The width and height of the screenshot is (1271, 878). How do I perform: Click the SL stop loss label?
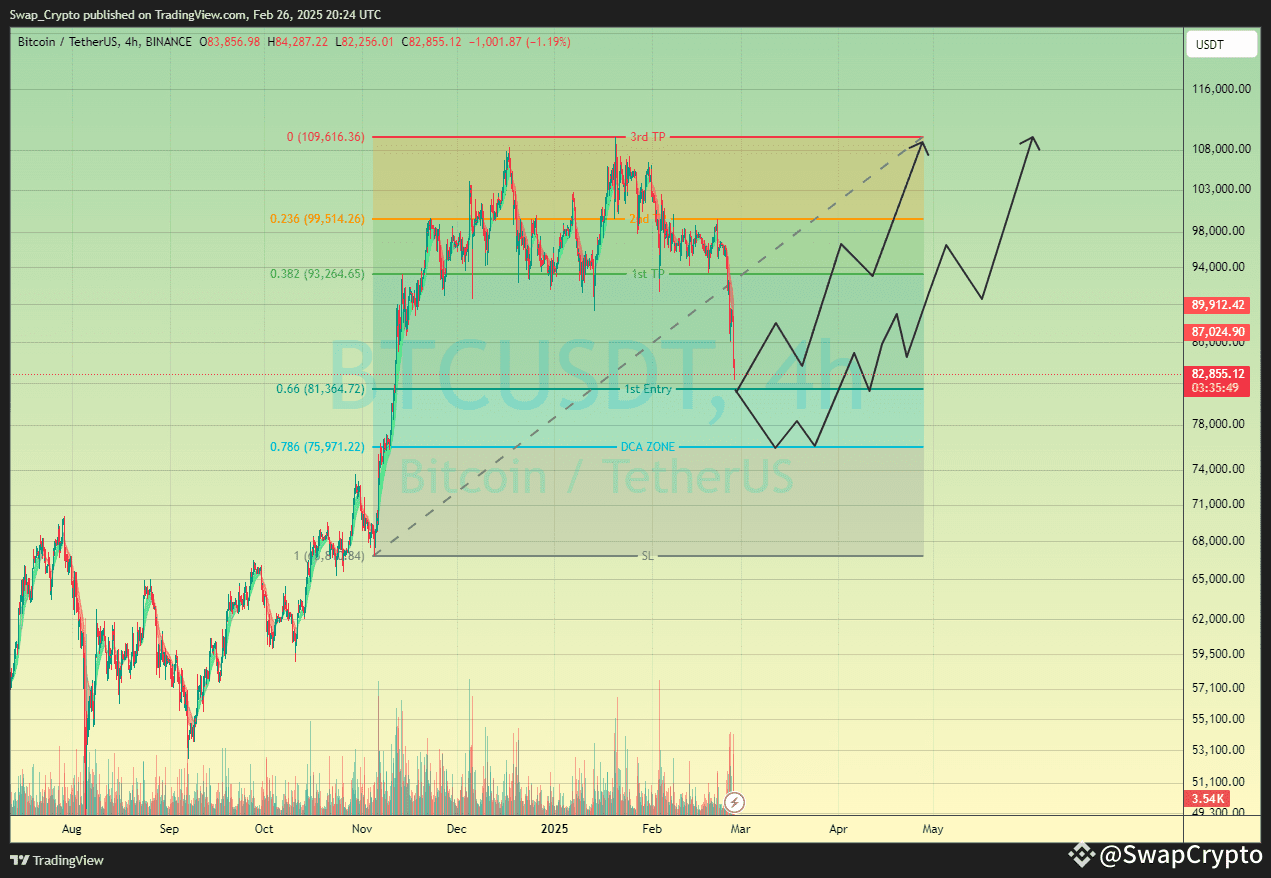647,555
